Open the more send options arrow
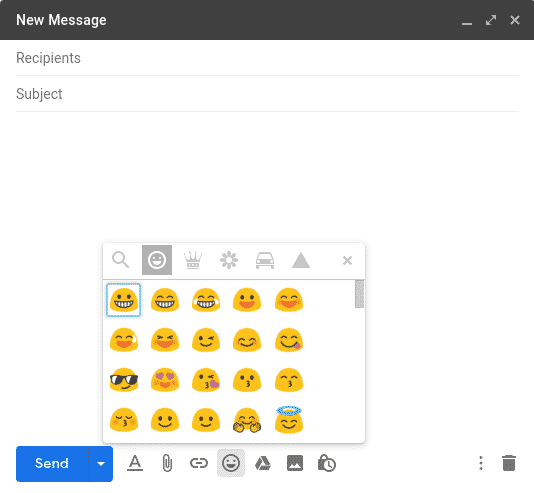The image size is (534, 493). (101, 464)
